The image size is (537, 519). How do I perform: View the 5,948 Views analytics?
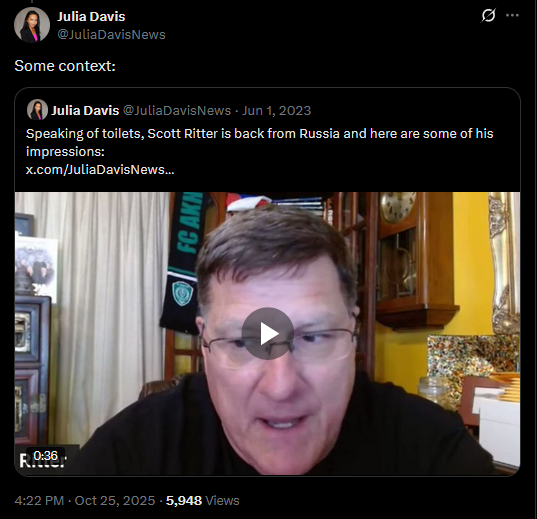pos(202,501)
